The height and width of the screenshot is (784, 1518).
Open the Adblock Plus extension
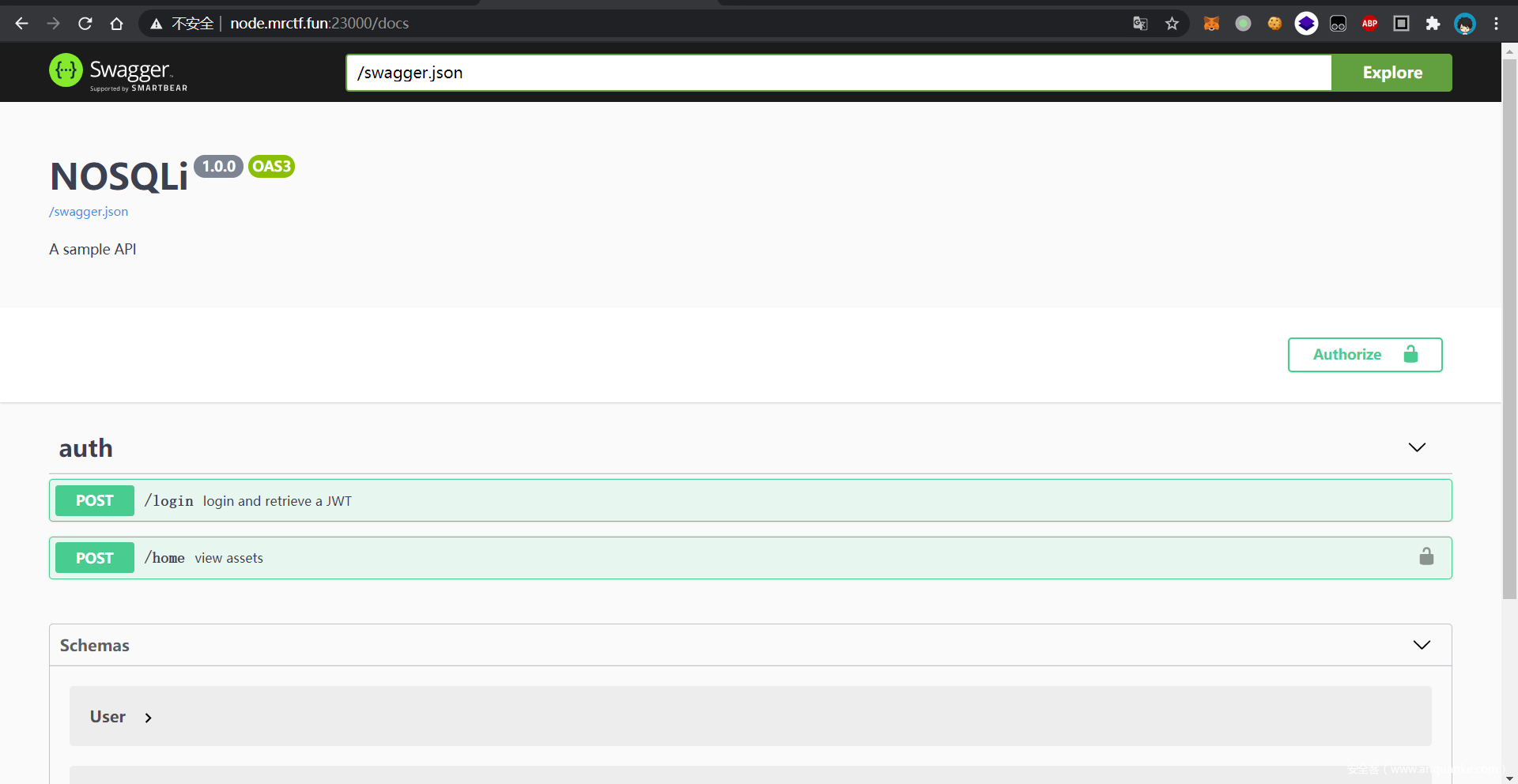point(1369,24)
